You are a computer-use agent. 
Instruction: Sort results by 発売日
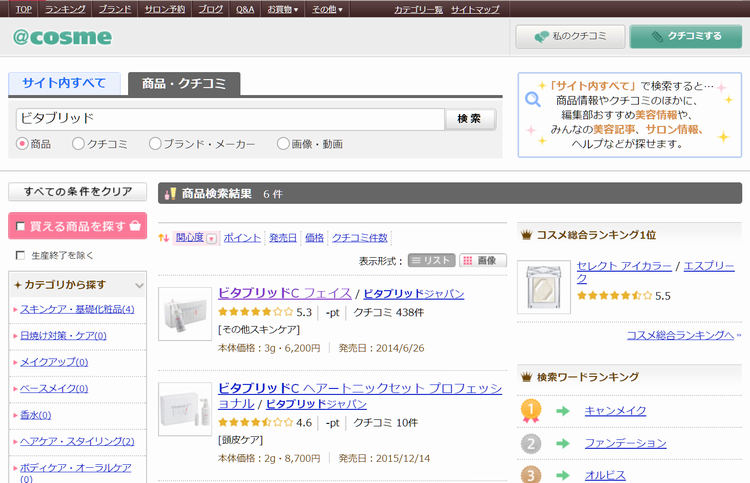[x=283, y=238]
